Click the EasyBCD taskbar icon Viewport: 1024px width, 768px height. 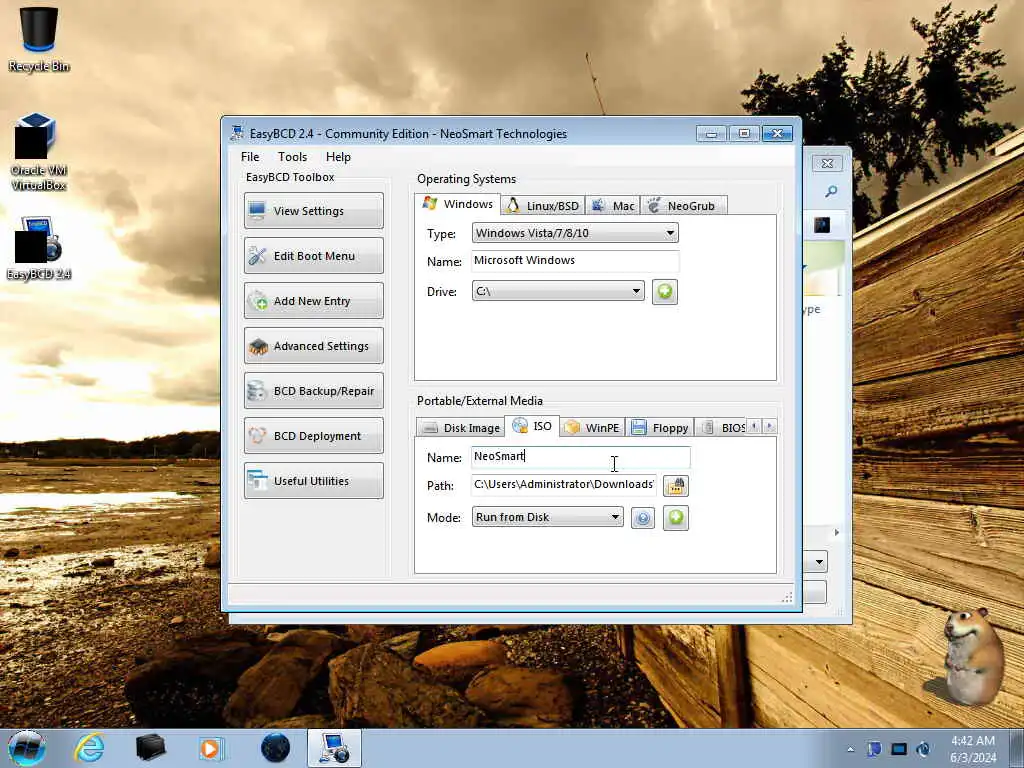[334, 748]
